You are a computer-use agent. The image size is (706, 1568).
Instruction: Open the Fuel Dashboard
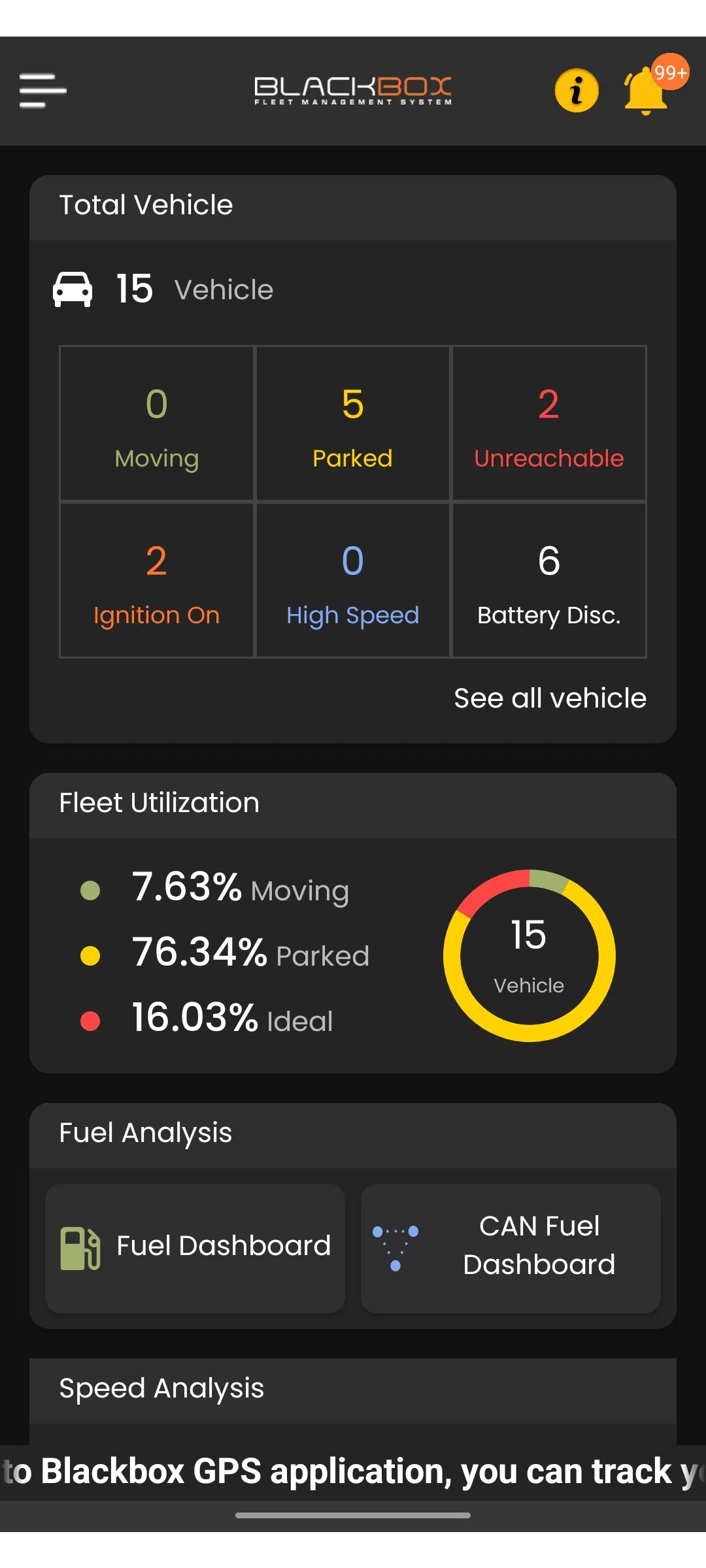(x=195, y=1248)
